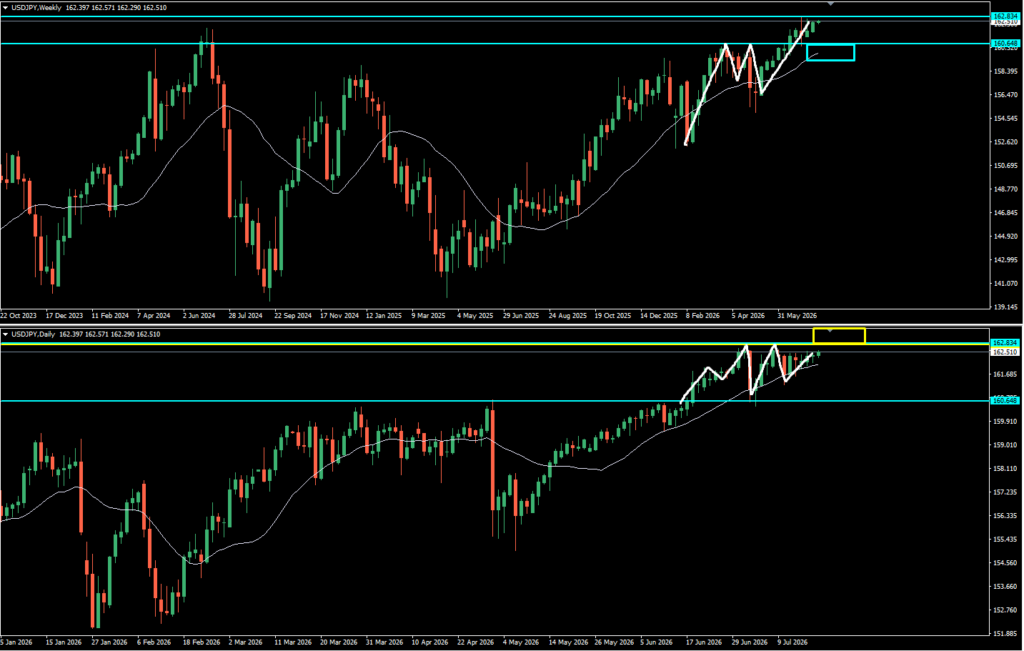Click the 28 Jul 2024 date on Weekly axis

point(245,315)
